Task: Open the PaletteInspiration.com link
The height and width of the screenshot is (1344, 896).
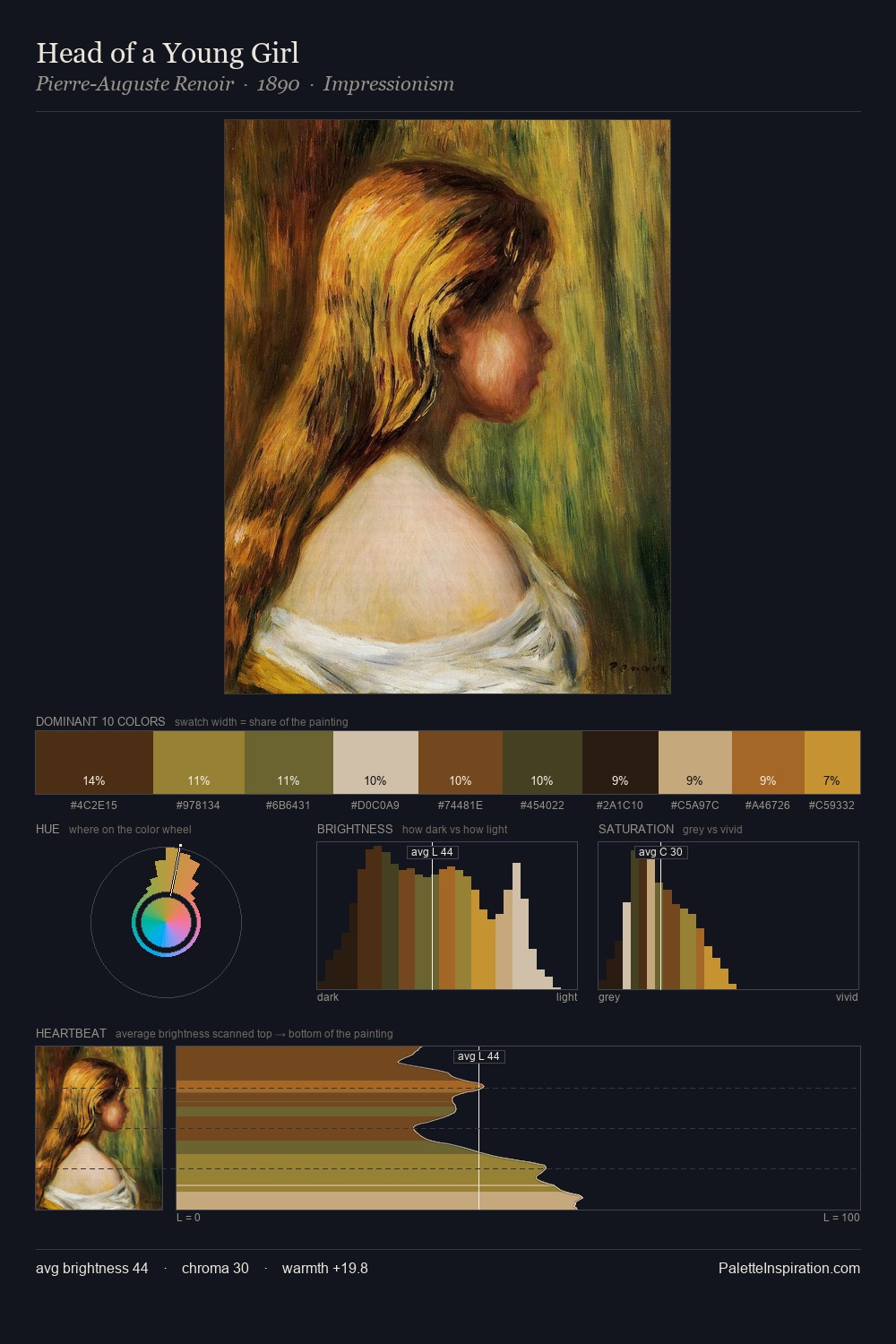Action: 789,1268
